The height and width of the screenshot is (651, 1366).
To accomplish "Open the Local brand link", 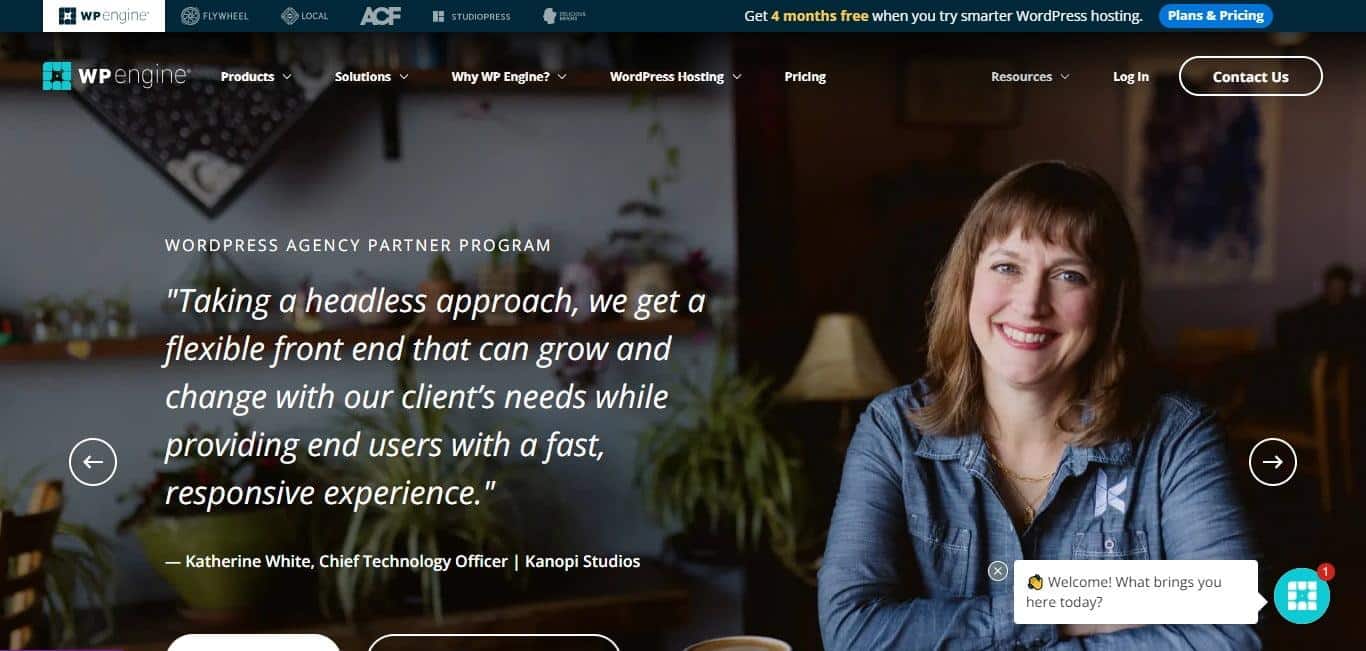I will coord(305,16).
